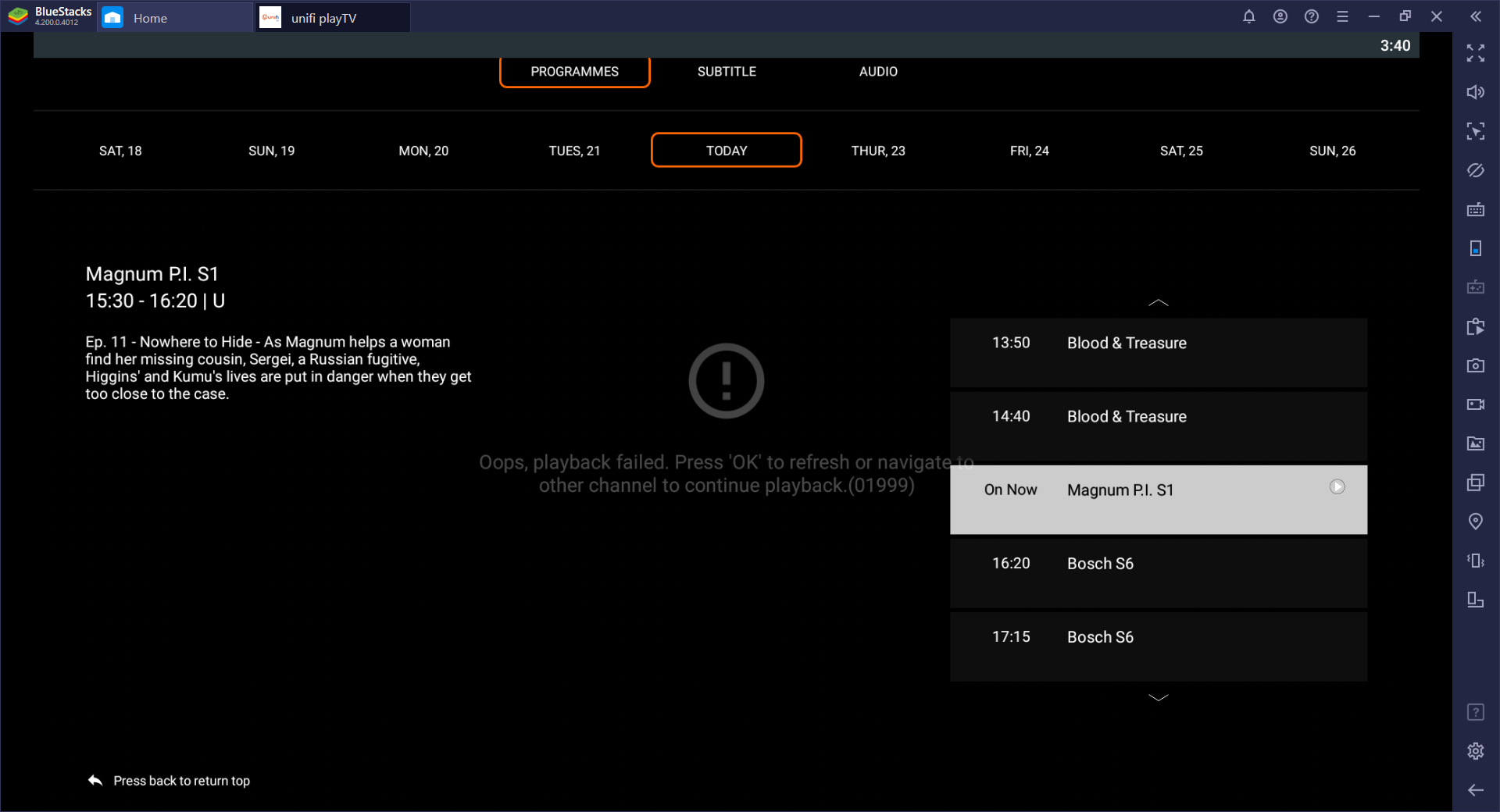Open the BlueStacks notifications bell
Viewport: 1500px width, 812px height.
[x=1249, y=16]
